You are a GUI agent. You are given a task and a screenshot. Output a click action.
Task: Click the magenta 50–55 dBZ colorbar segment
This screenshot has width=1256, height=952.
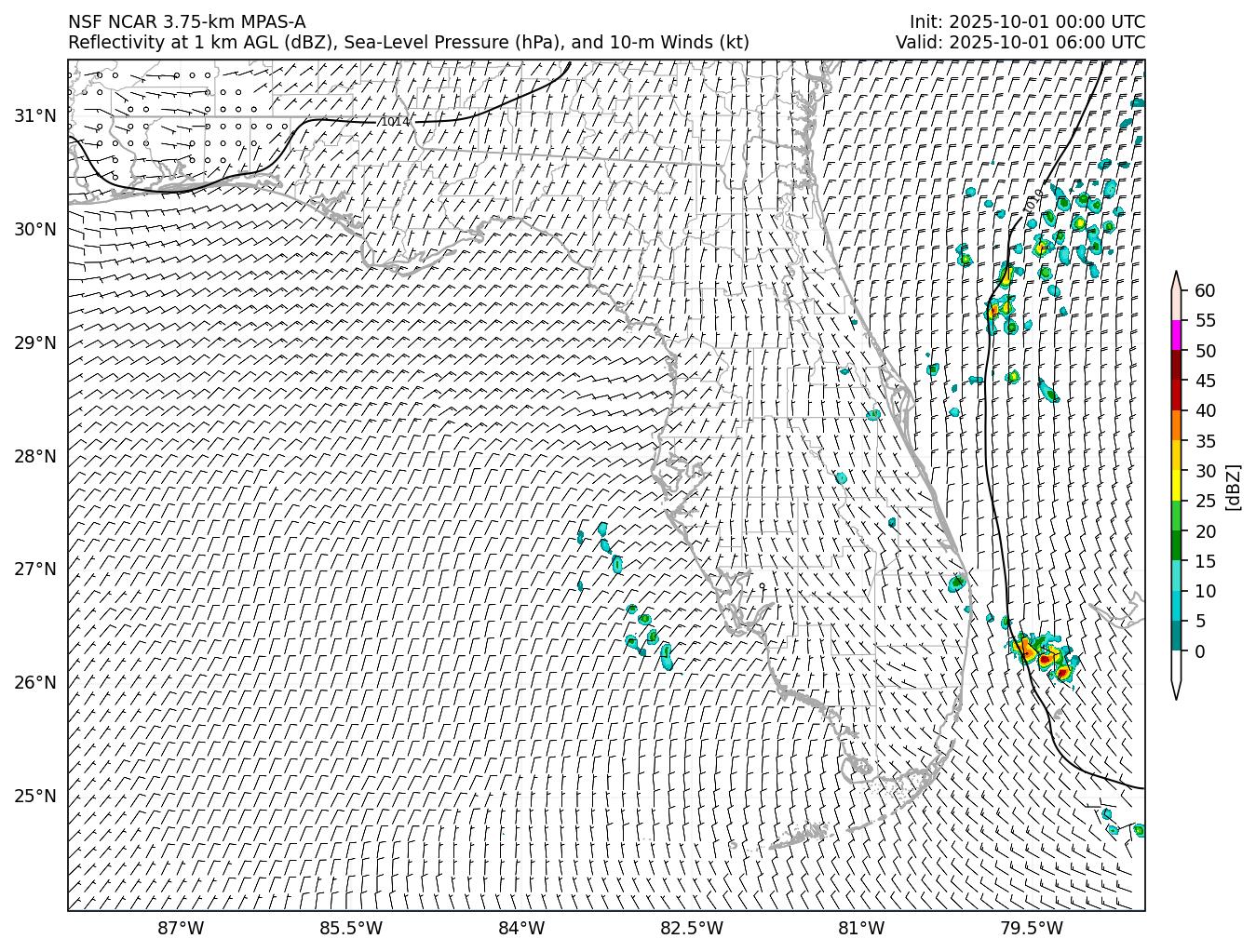1176,335
